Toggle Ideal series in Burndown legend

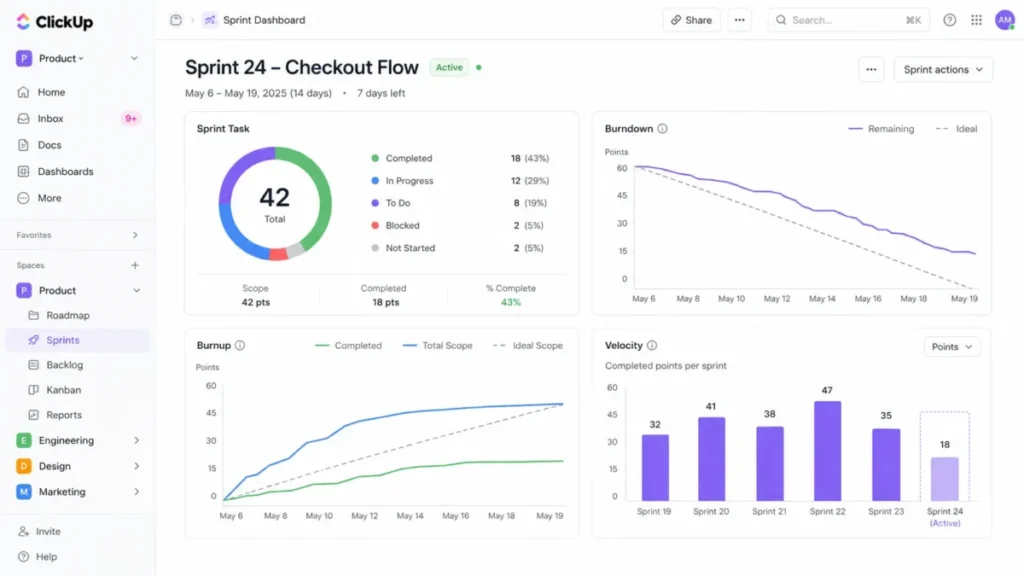coord(956,129)
